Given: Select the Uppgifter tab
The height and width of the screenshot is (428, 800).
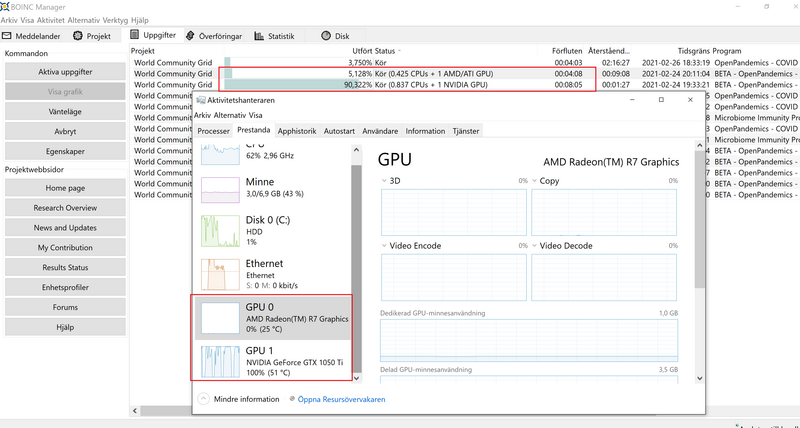Looking at the screenshot, I should tap(154, 35).
